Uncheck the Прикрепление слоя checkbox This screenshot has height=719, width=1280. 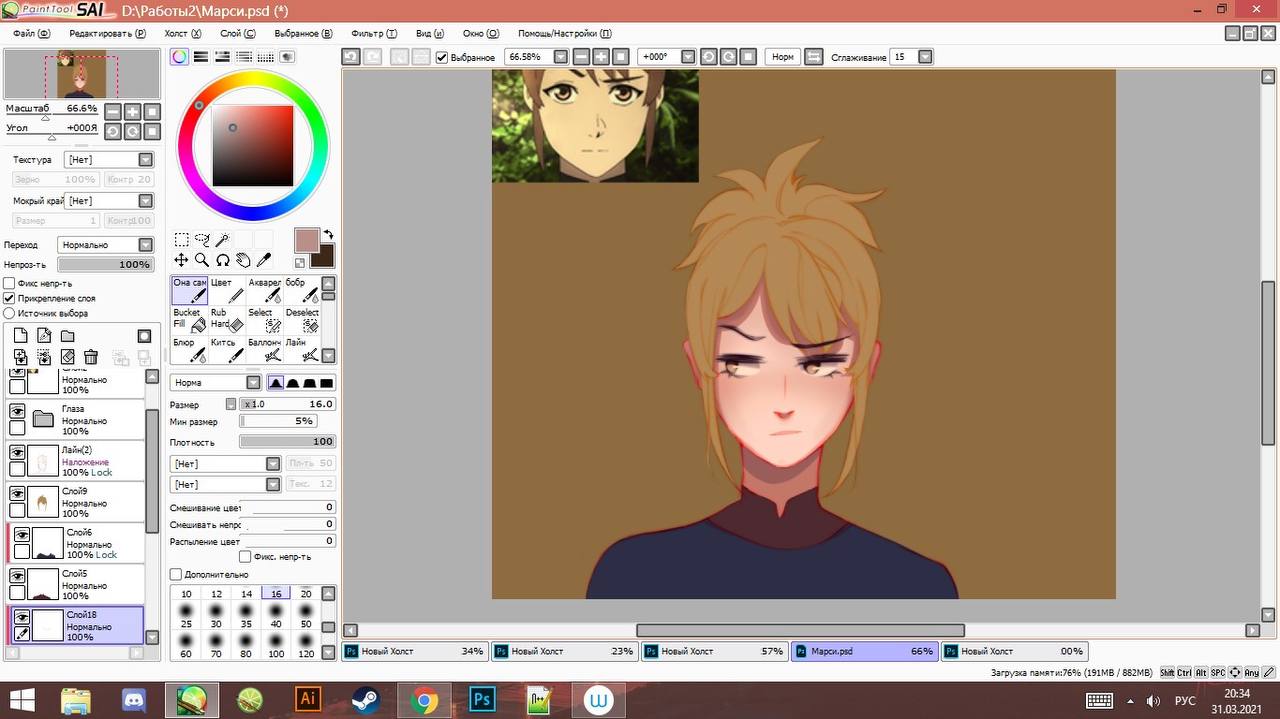click(10, 298)
